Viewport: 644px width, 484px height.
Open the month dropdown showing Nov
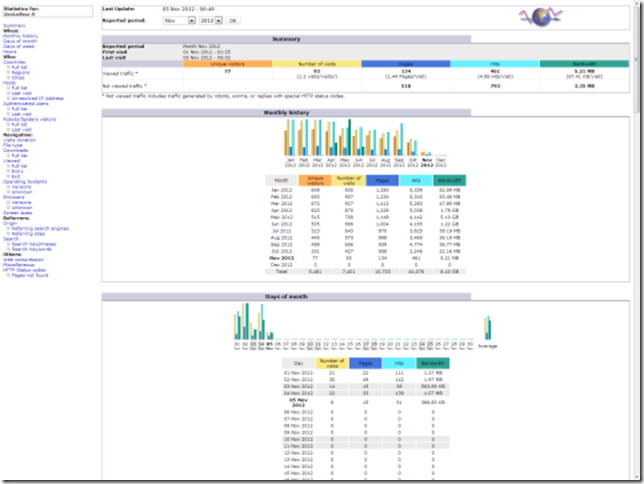click(x=179, y=21)
